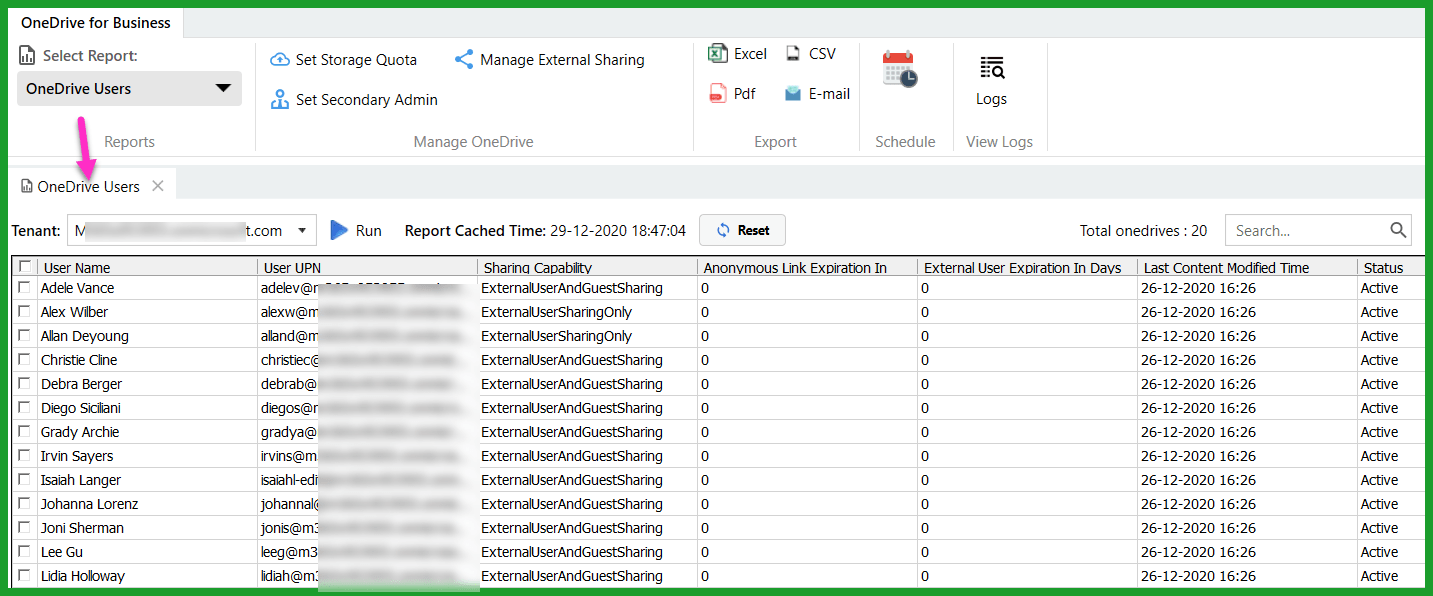Open the OneDrive Users report dropdown
Image resolution: width=1433 pixels, height=596 pixels.
tap(130, 88)
